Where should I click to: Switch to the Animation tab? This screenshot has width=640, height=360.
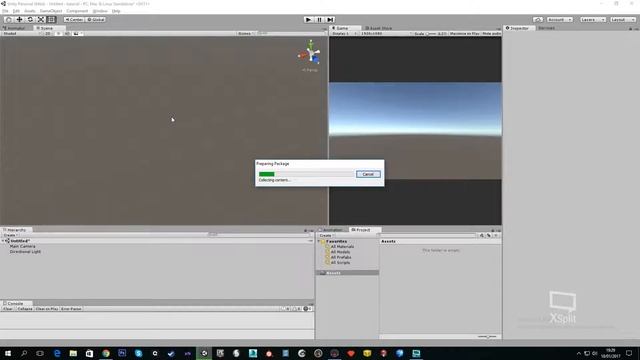coord(332,230)
